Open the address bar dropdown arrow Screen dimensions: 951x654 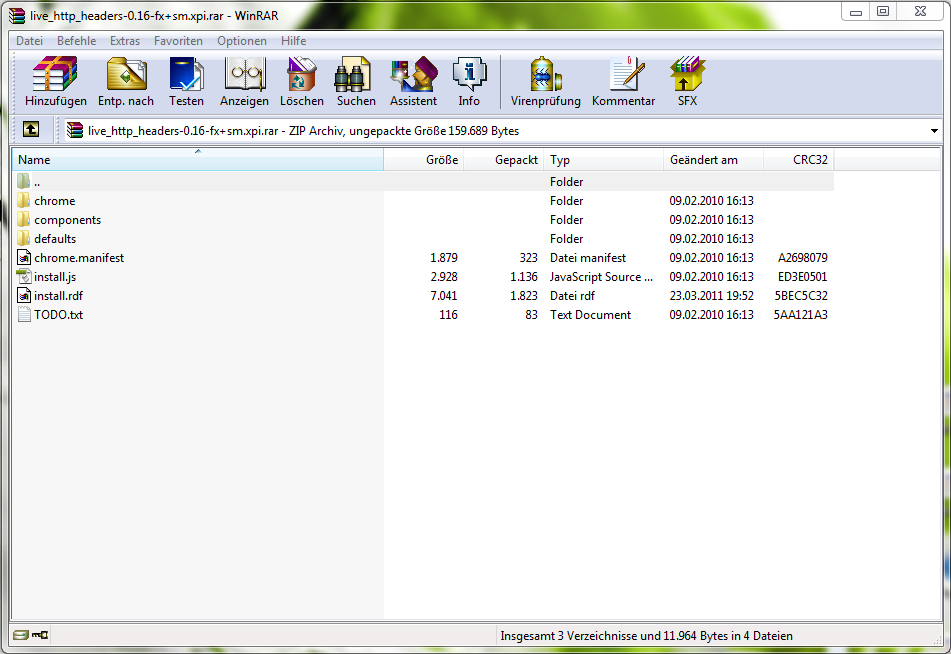click(934, 130)
